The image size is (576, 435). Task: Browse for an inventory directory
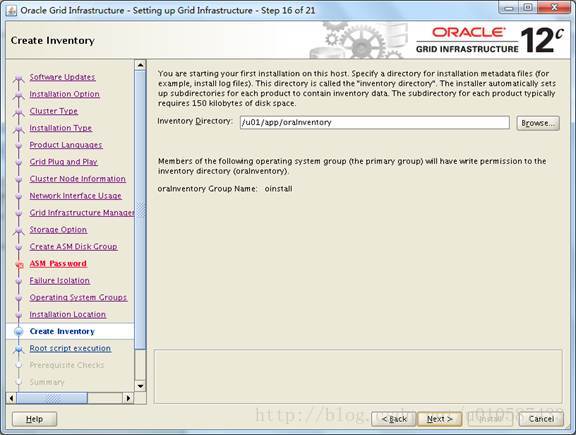(x=538, y=123)
